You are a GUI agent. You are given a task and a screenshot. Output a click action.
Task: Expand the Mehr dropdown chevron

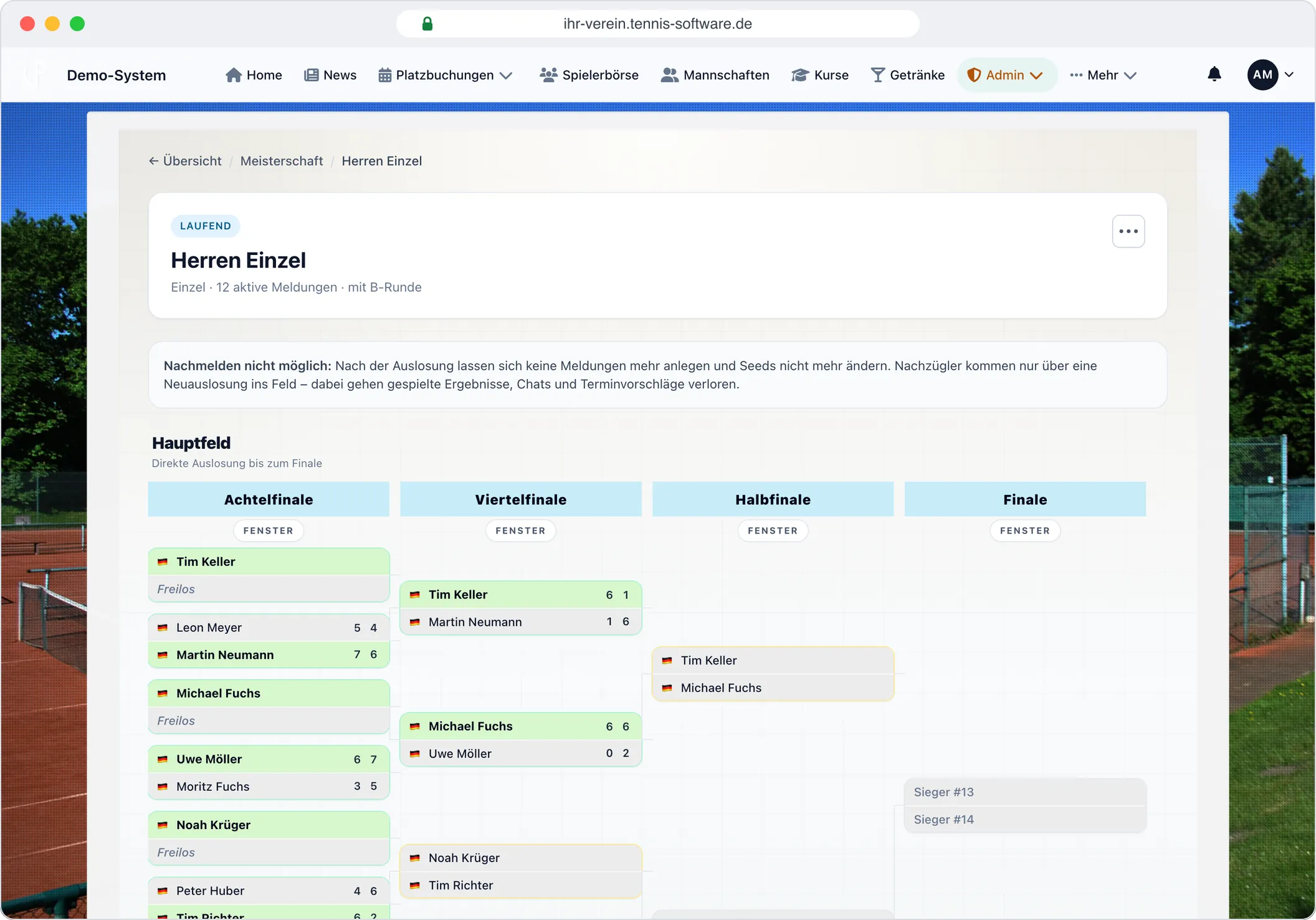pyautogui.click(x=1130, y=75)
